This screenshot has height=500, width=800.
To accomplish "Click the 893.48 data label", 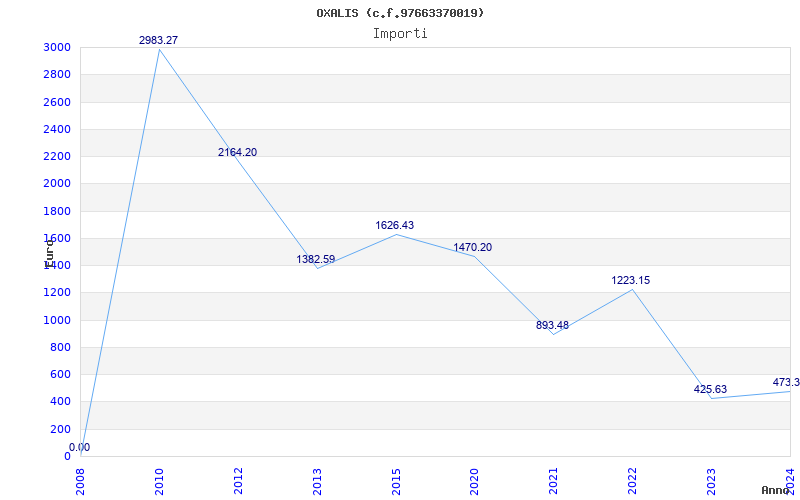I will click(x=553, y=326).
